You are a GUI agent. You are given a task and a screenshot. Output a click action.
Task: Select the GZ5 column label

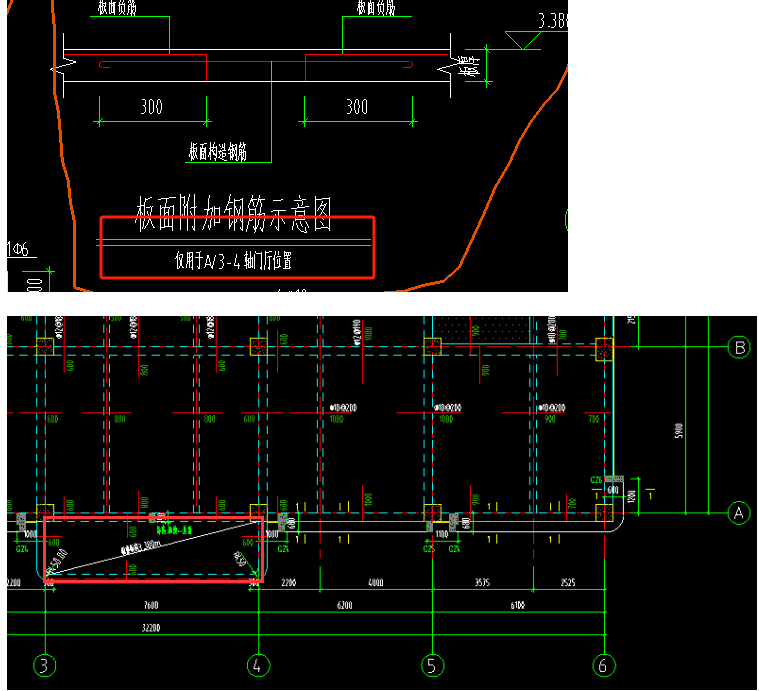pyautogui.click(x=429, y=549)
